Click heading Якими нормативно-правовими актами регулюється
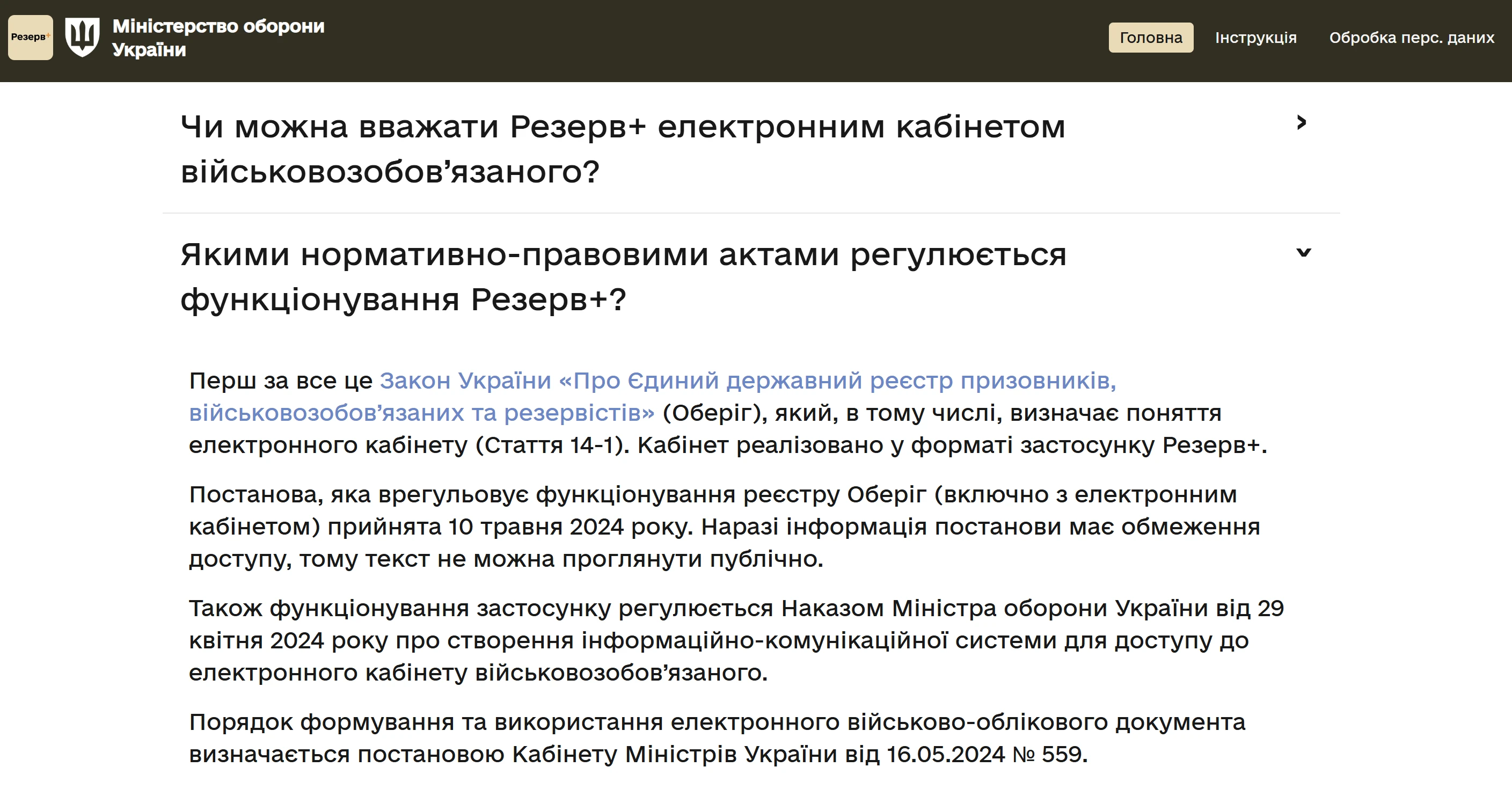1512x789 pixels. (623, 277)
